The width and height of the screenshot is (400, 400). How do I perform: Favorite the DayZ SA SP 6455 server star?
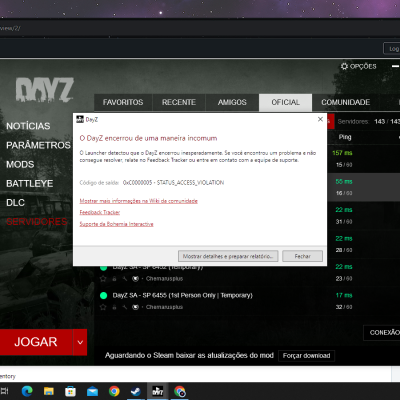(103, 307)
